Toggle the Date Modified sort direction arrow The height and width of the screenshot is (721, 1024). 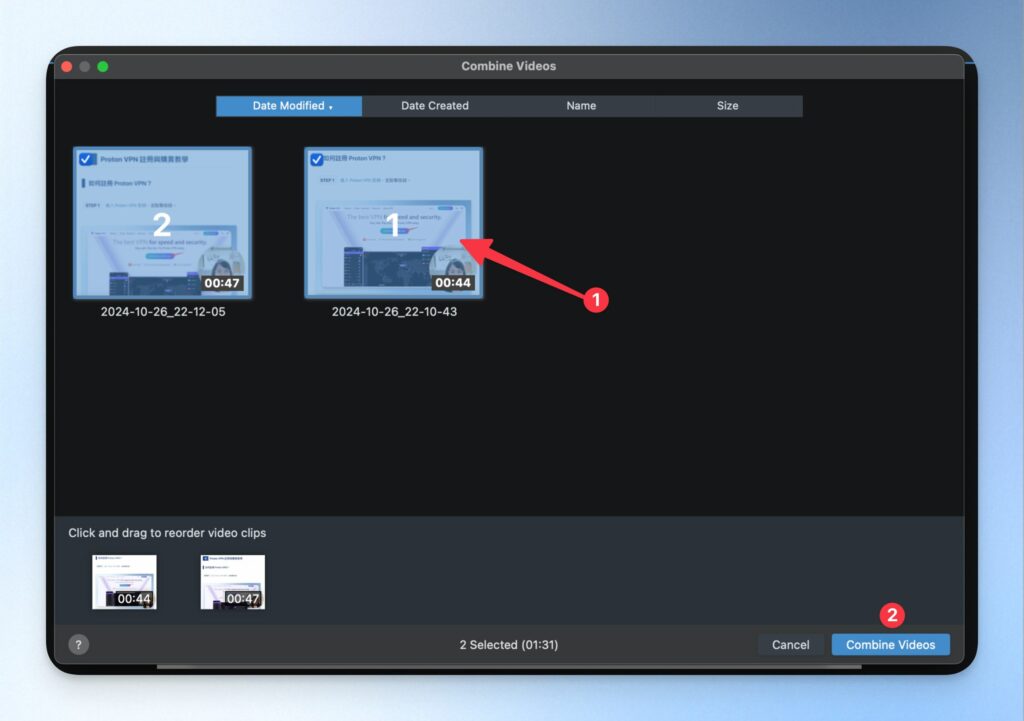click(x=331, y=107)
